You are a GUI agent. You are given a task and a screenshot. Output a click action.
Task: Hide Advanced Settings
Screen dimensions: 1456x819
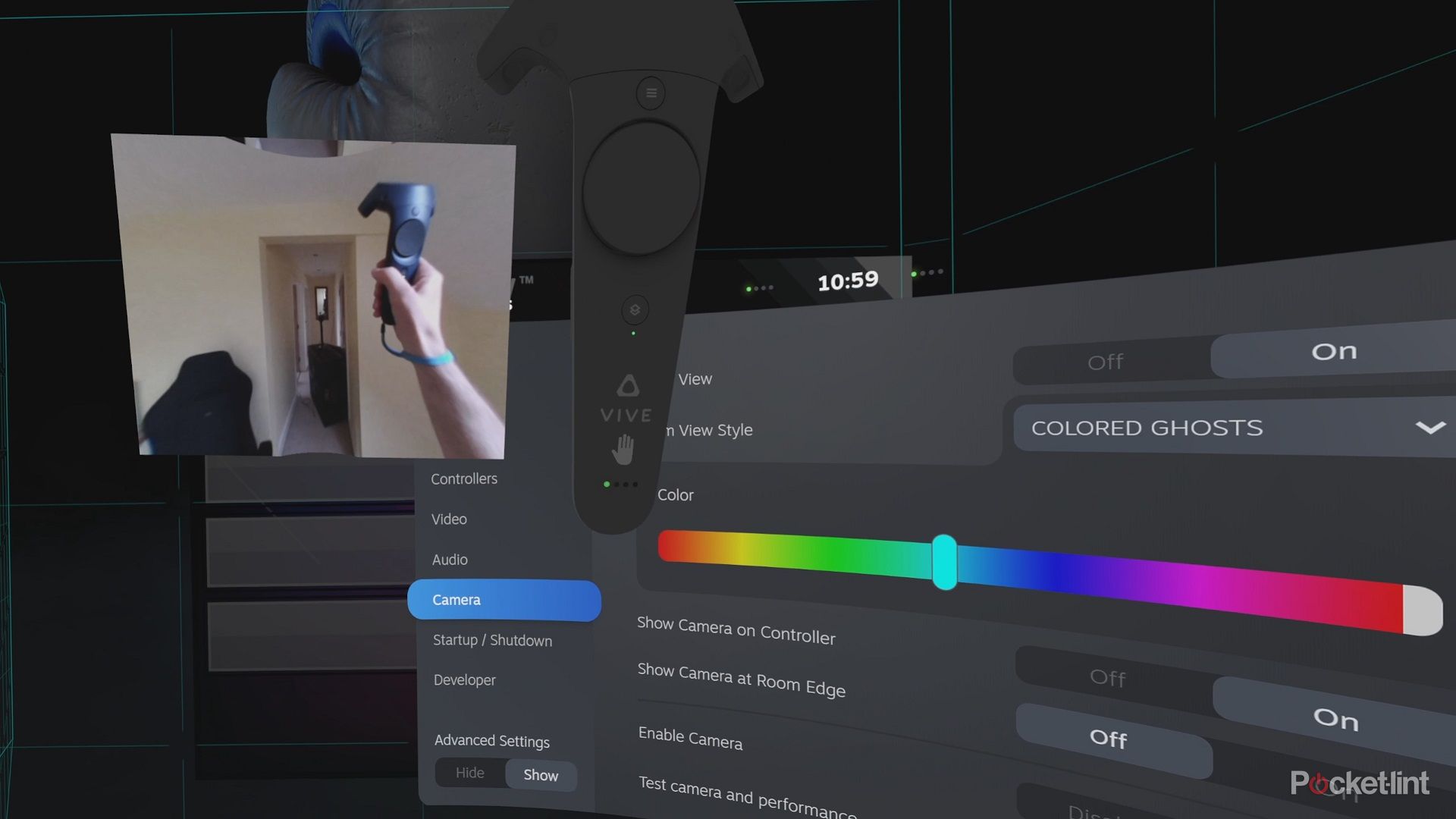469,773
